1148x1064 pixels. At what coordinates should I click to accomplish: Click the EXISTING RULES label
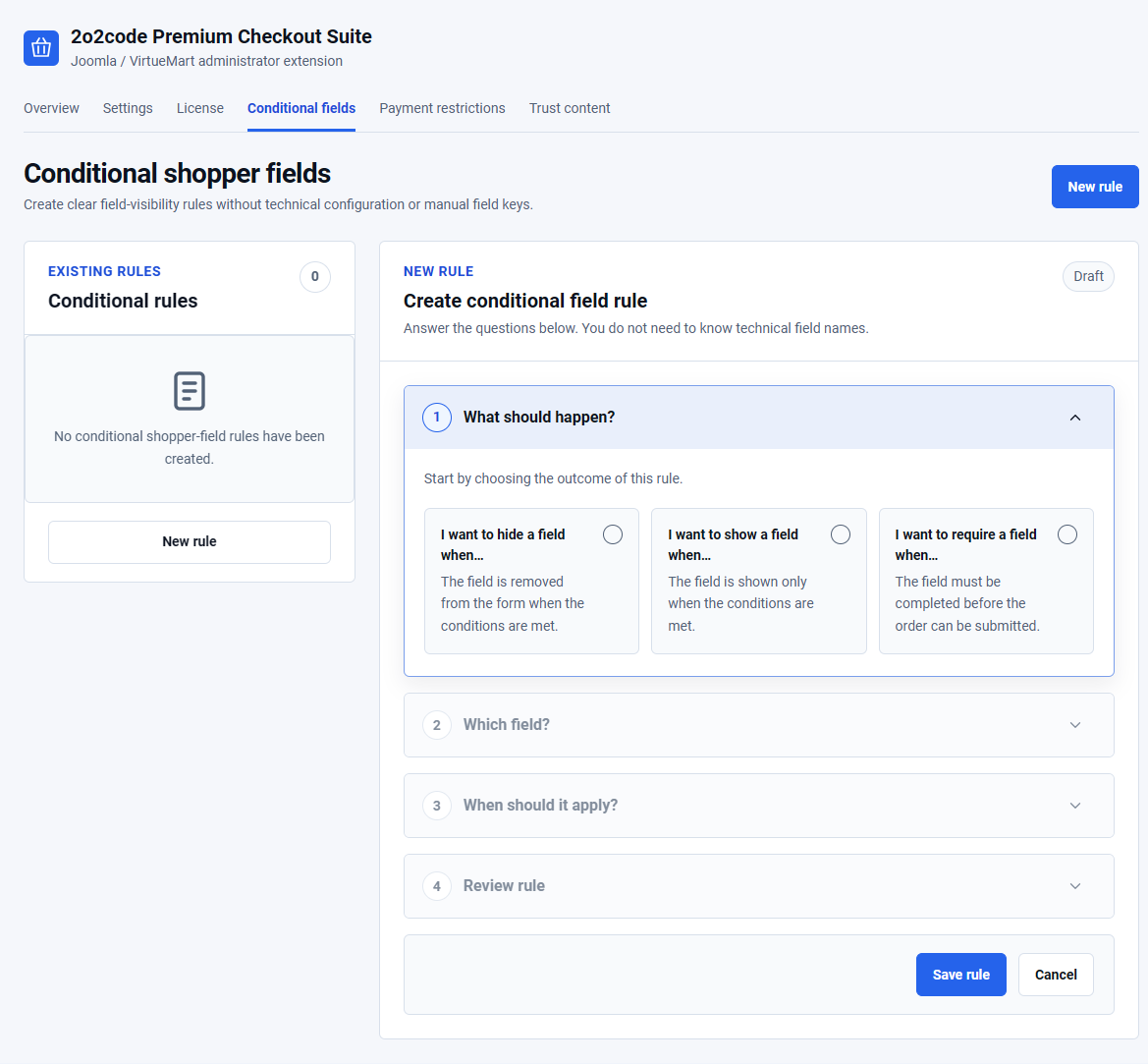pyautogui.click(x=104, y=272)
